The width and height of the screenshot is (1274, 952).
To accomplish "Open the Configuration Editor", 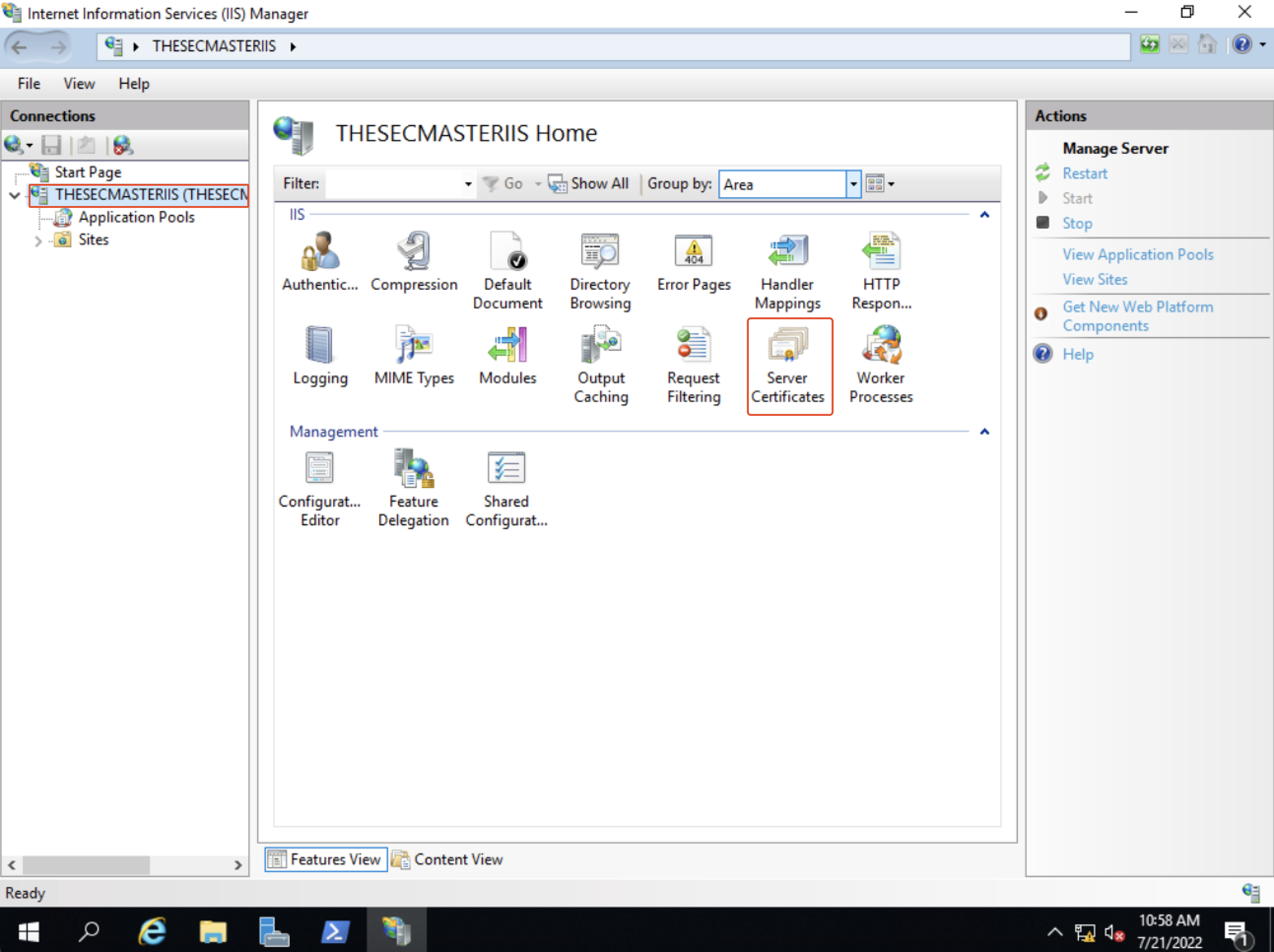I will click(x=320, y=488).
